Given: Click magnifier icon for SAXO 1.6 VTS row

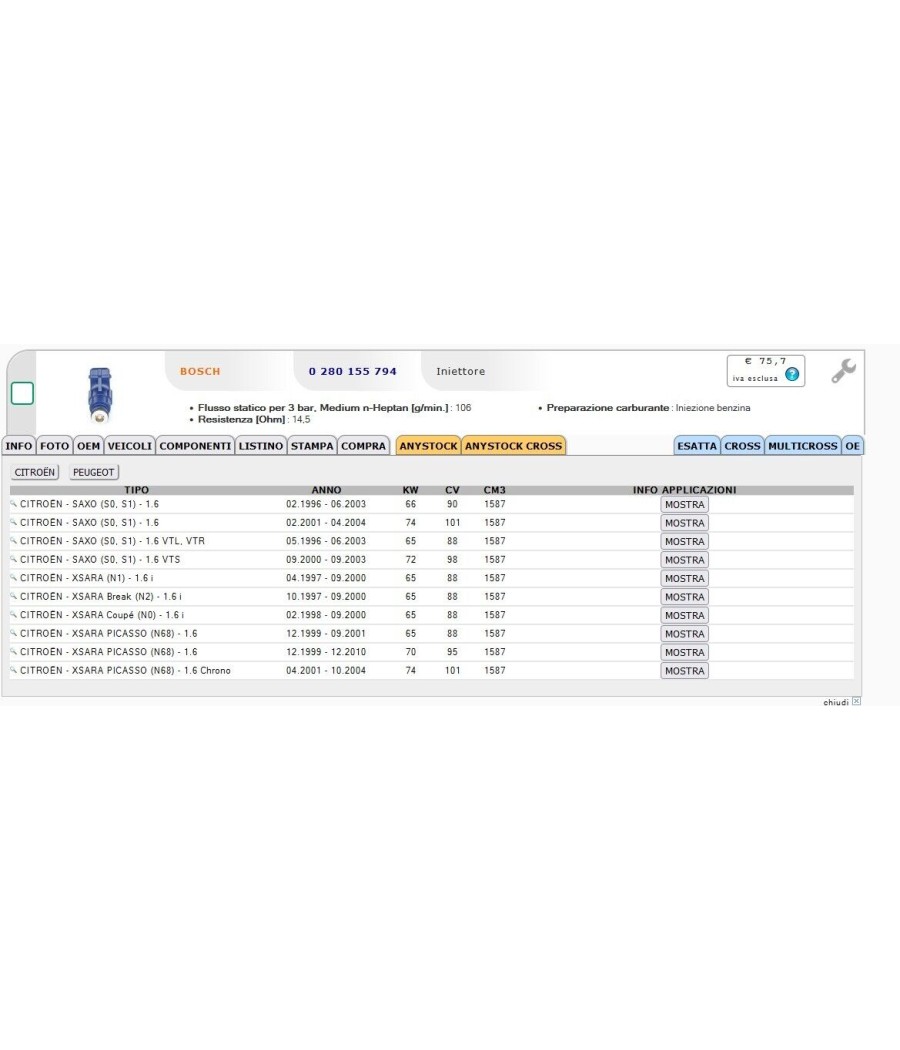Looking at the screenshot, I should pos(13,558).
